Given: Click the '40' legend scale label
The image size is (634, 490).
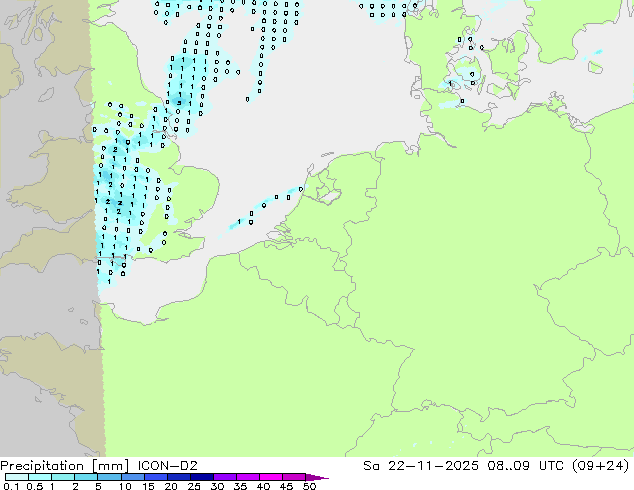Looking at the screenshot, I should tap(263, 486).
